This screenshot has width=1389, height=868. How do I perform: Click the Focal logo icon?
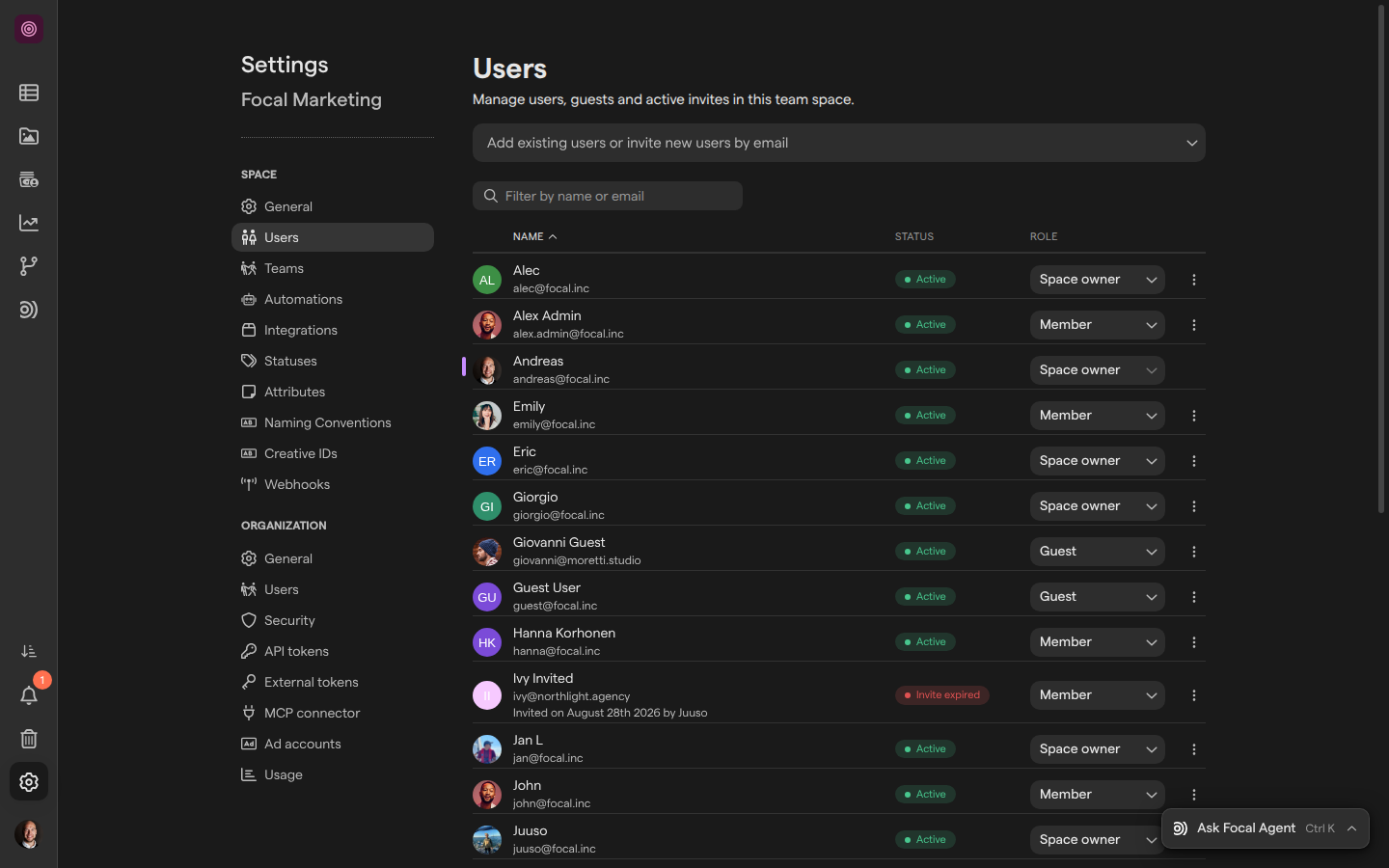coord(29,29)
